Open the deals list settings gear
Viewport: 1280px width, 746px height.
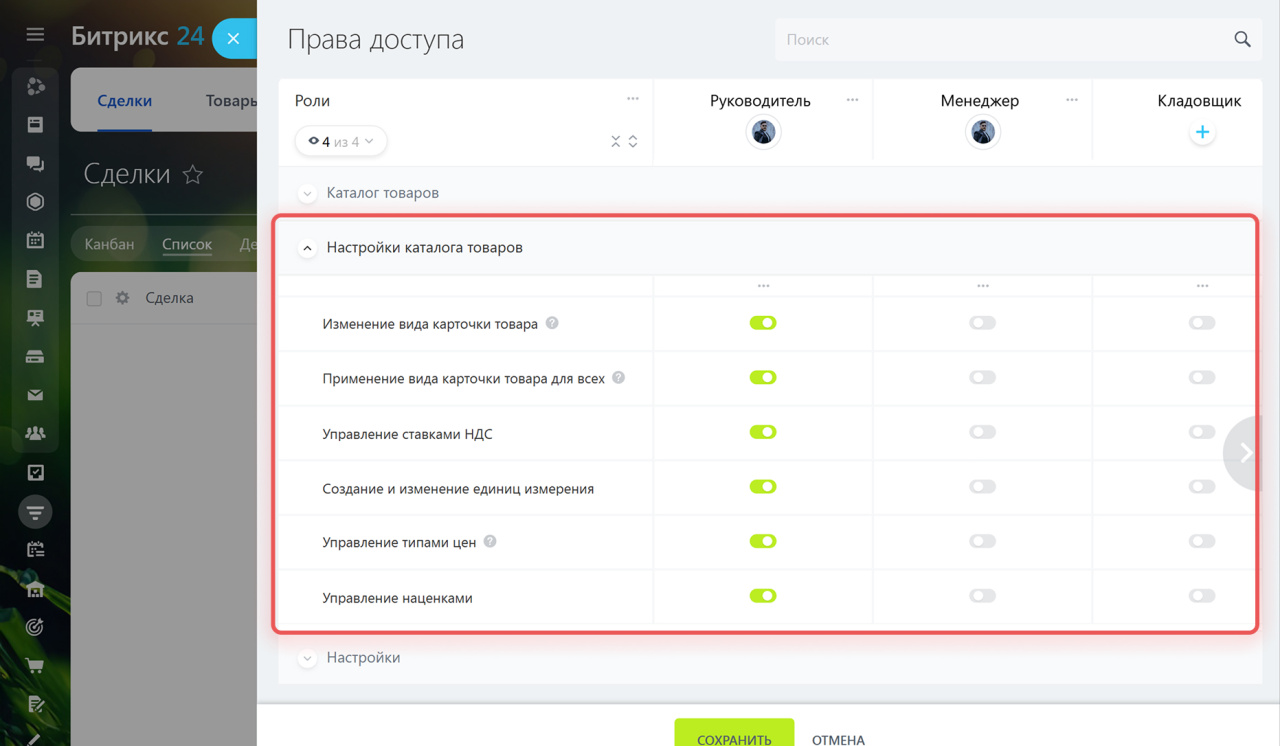(x=122, y=298)
